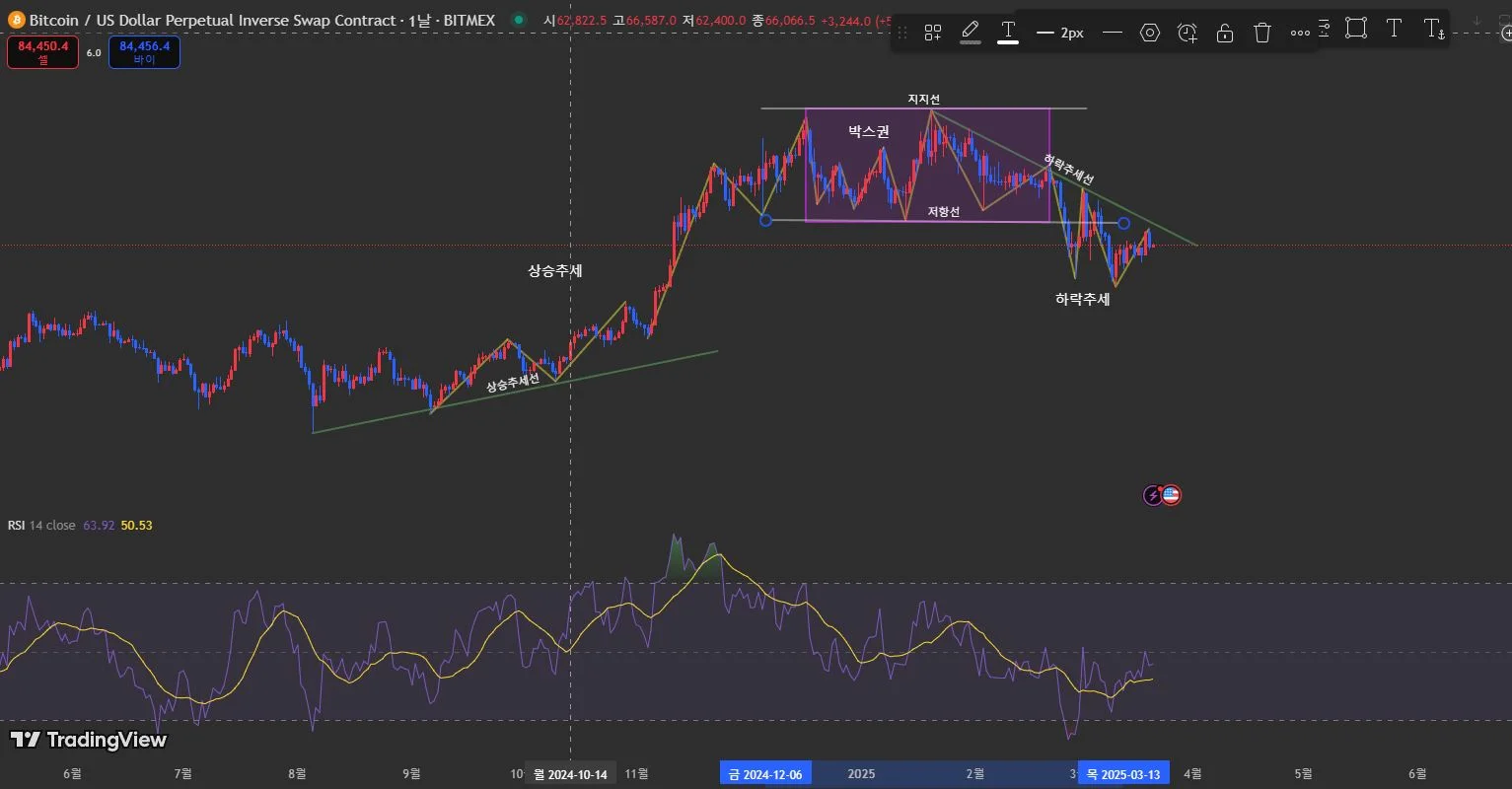Click the 9월 label on time axis
1512x789 pixels.
(411, 774)
